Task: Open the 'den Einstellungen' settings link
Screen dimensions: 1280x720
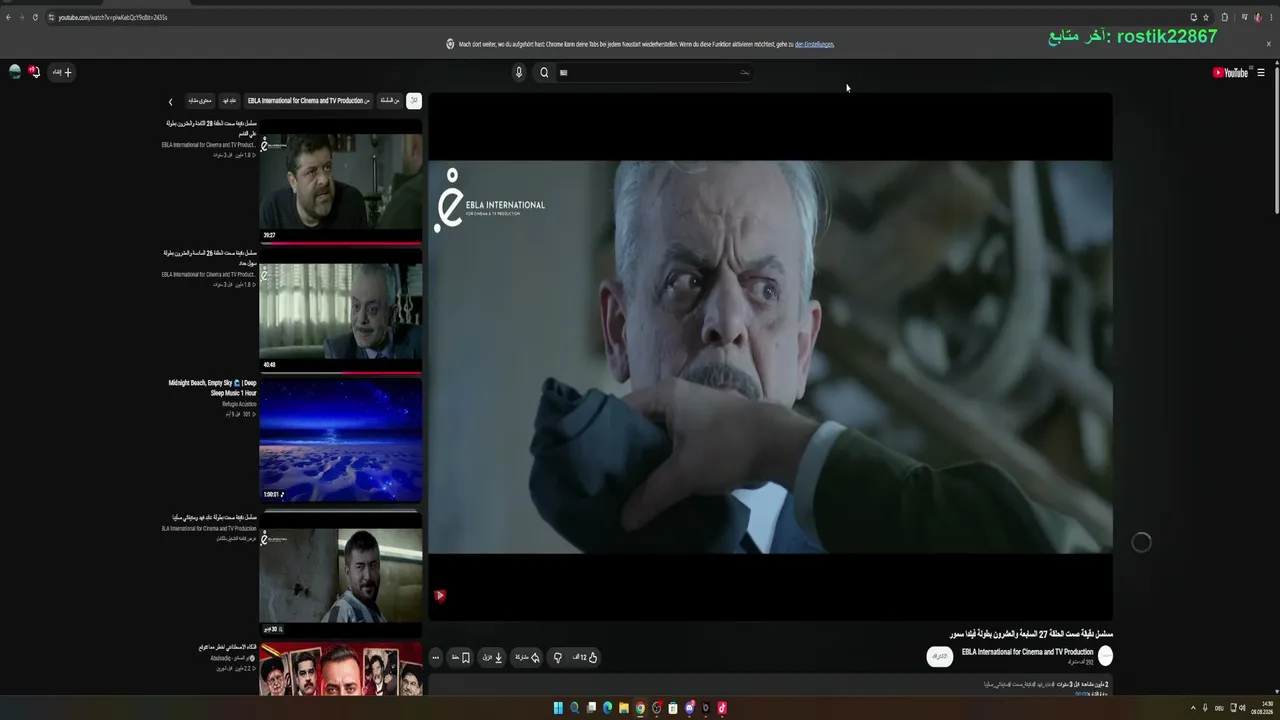Action: (814, 44)
